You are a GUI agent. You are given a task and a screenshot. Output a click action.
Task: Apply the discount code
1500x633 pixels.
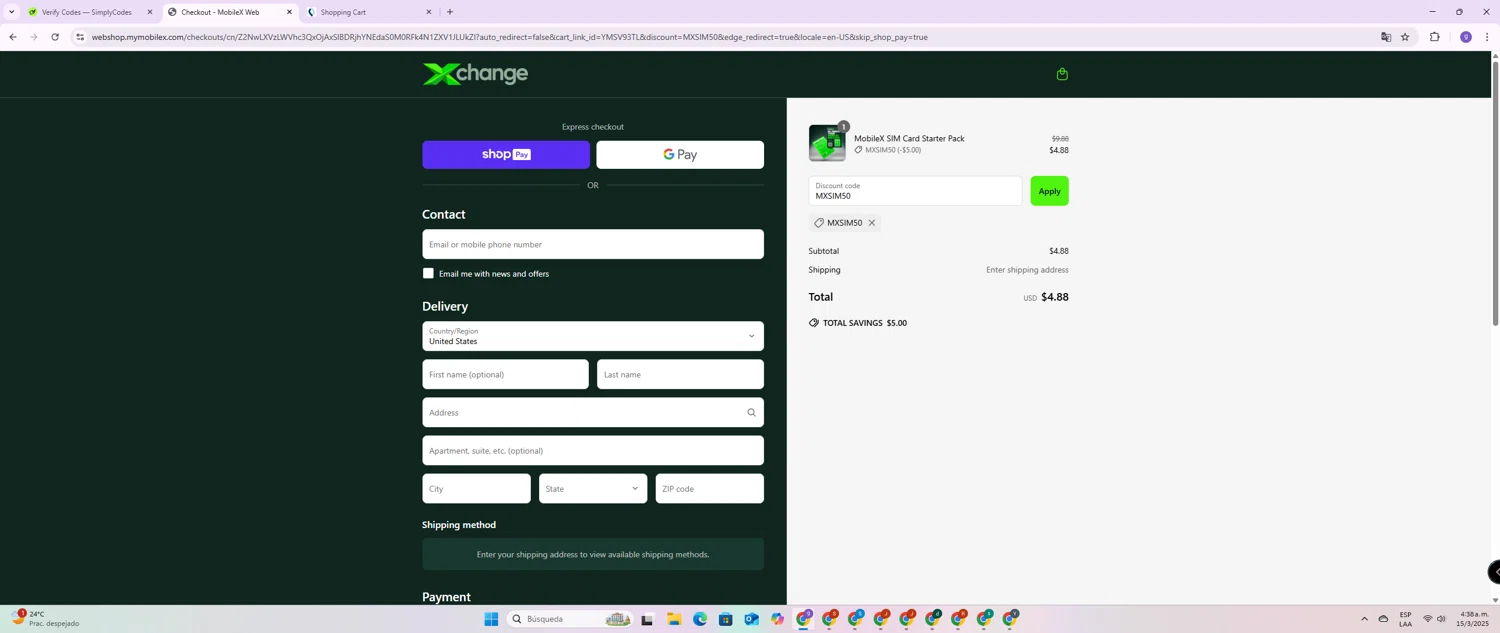coord(1049,191)
